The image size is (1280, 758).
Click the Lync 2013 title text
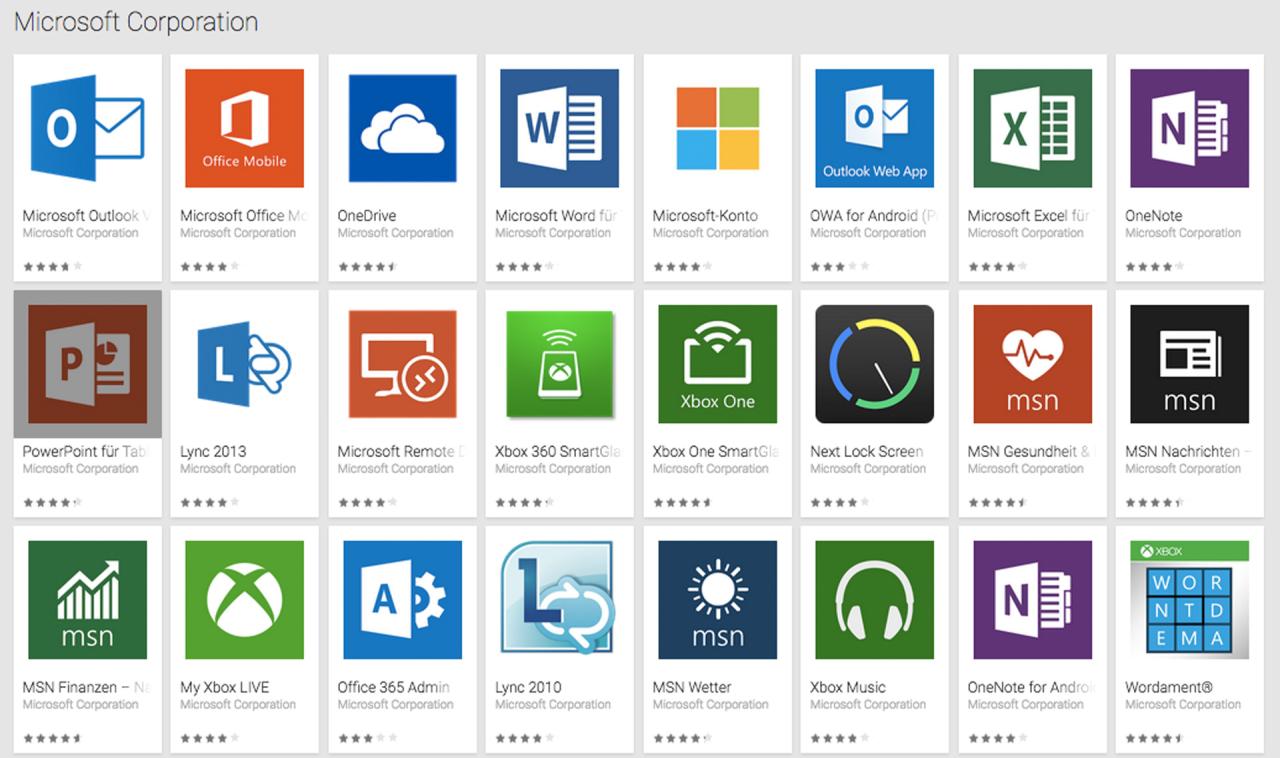click(213, 451)
